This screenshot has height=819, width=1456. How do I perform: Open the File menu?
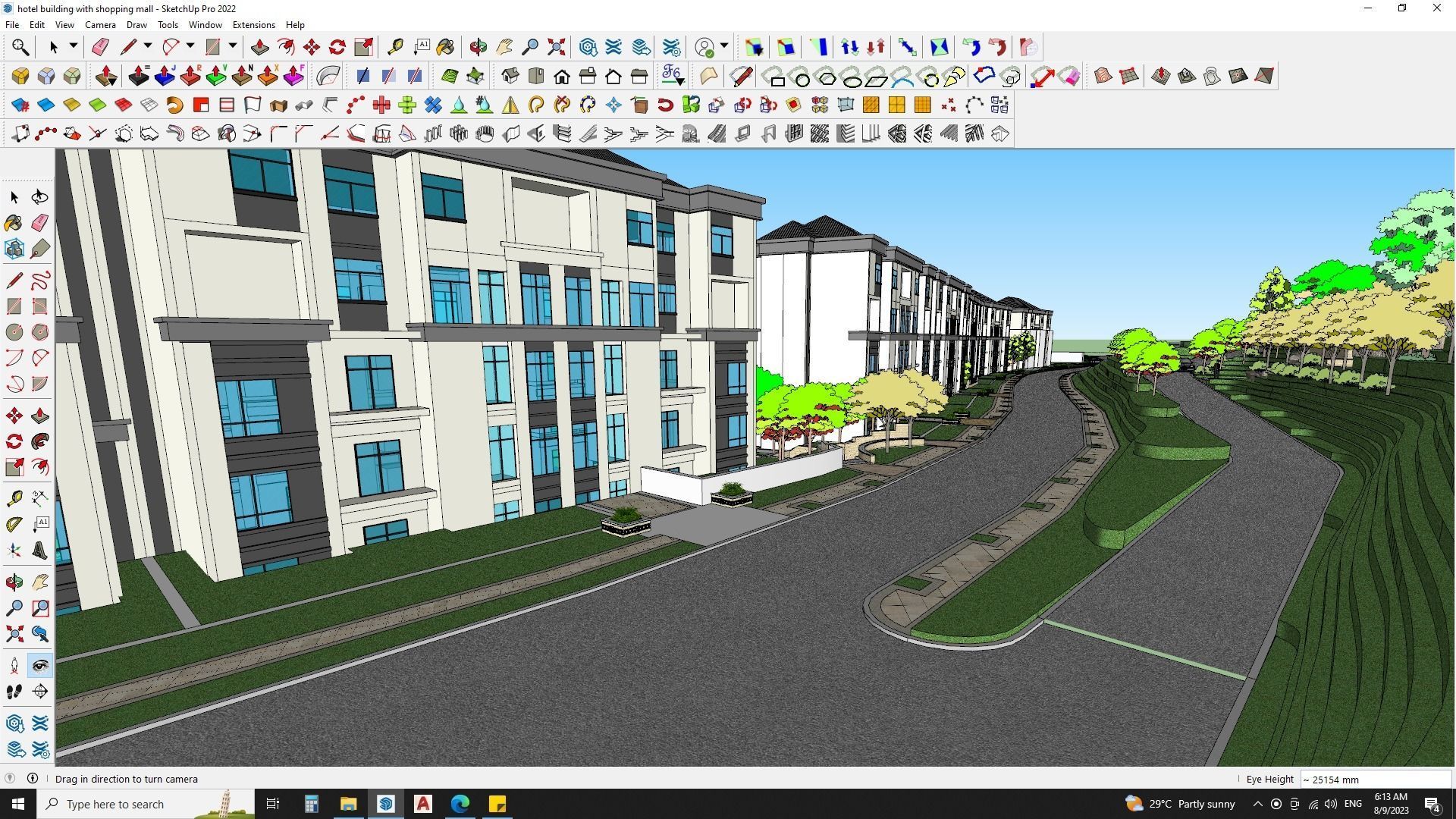pos(12,25)
